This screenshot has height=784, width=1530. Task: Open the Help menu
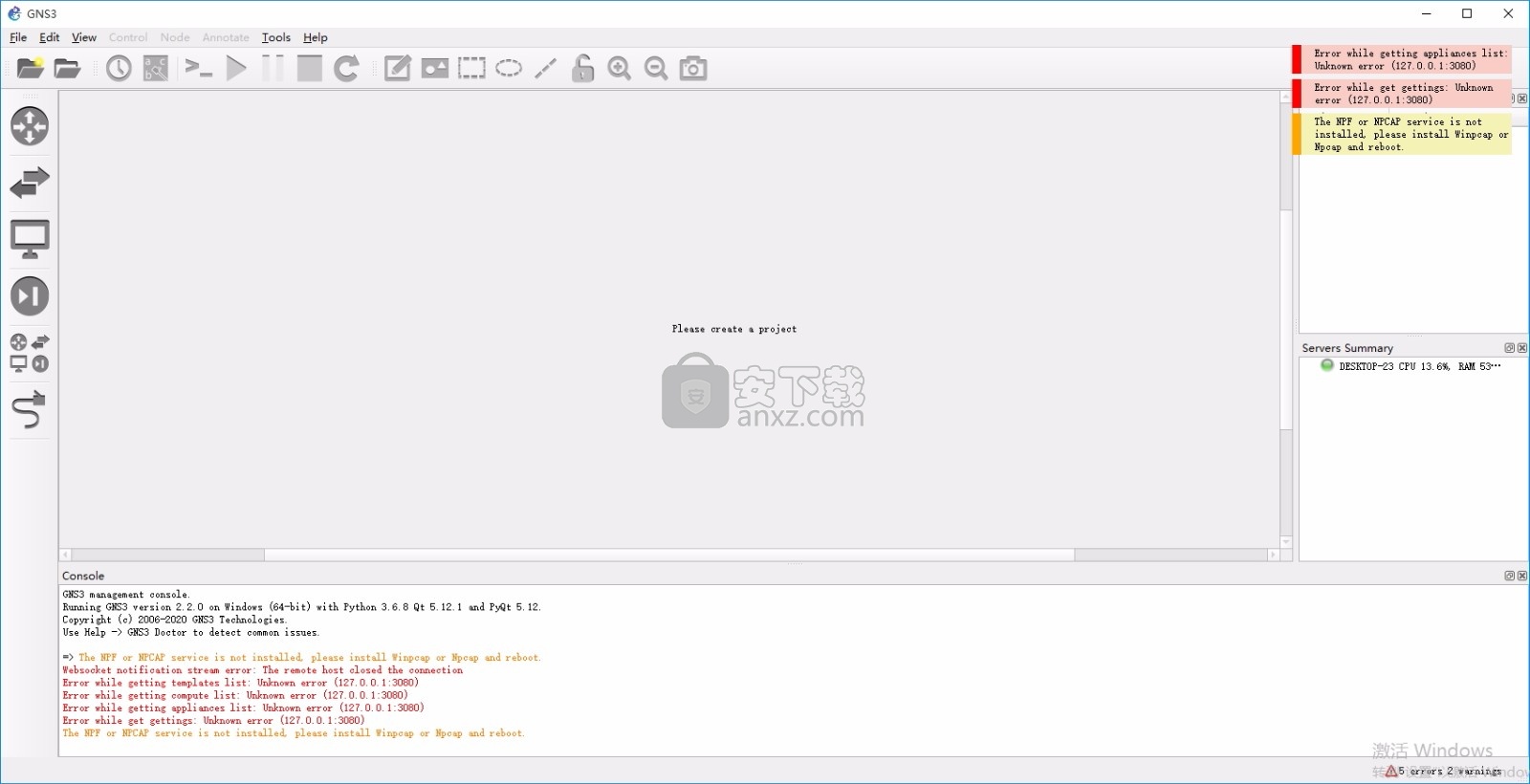tap(316, 37)
